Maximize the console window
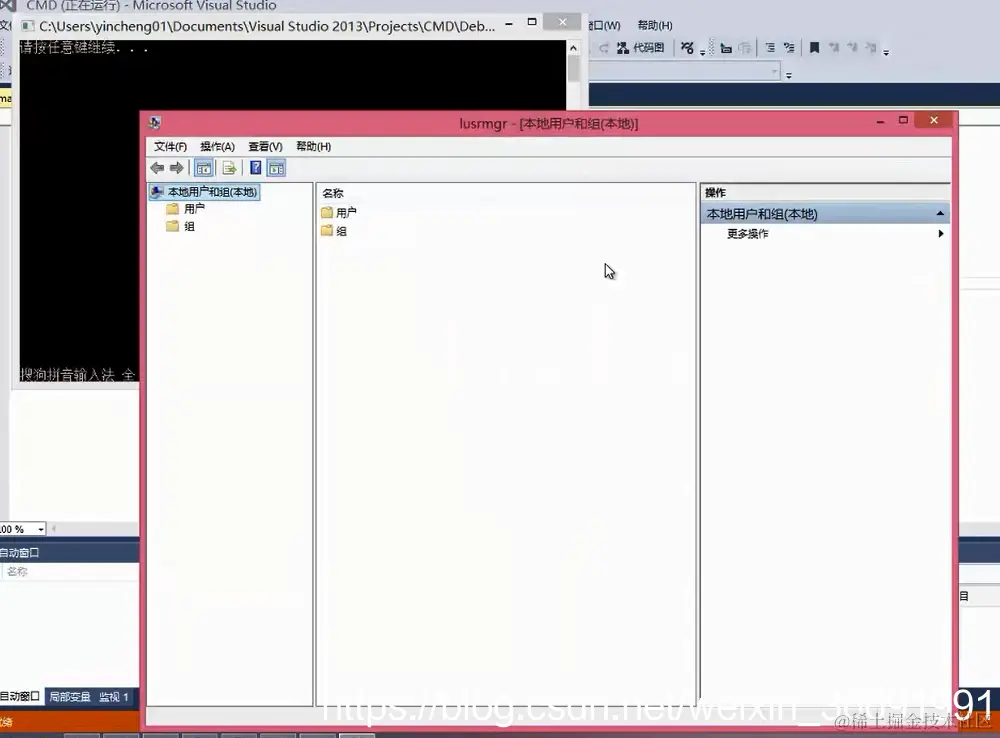This screenshot has height=738, width=1000. (x=532, y=22)
